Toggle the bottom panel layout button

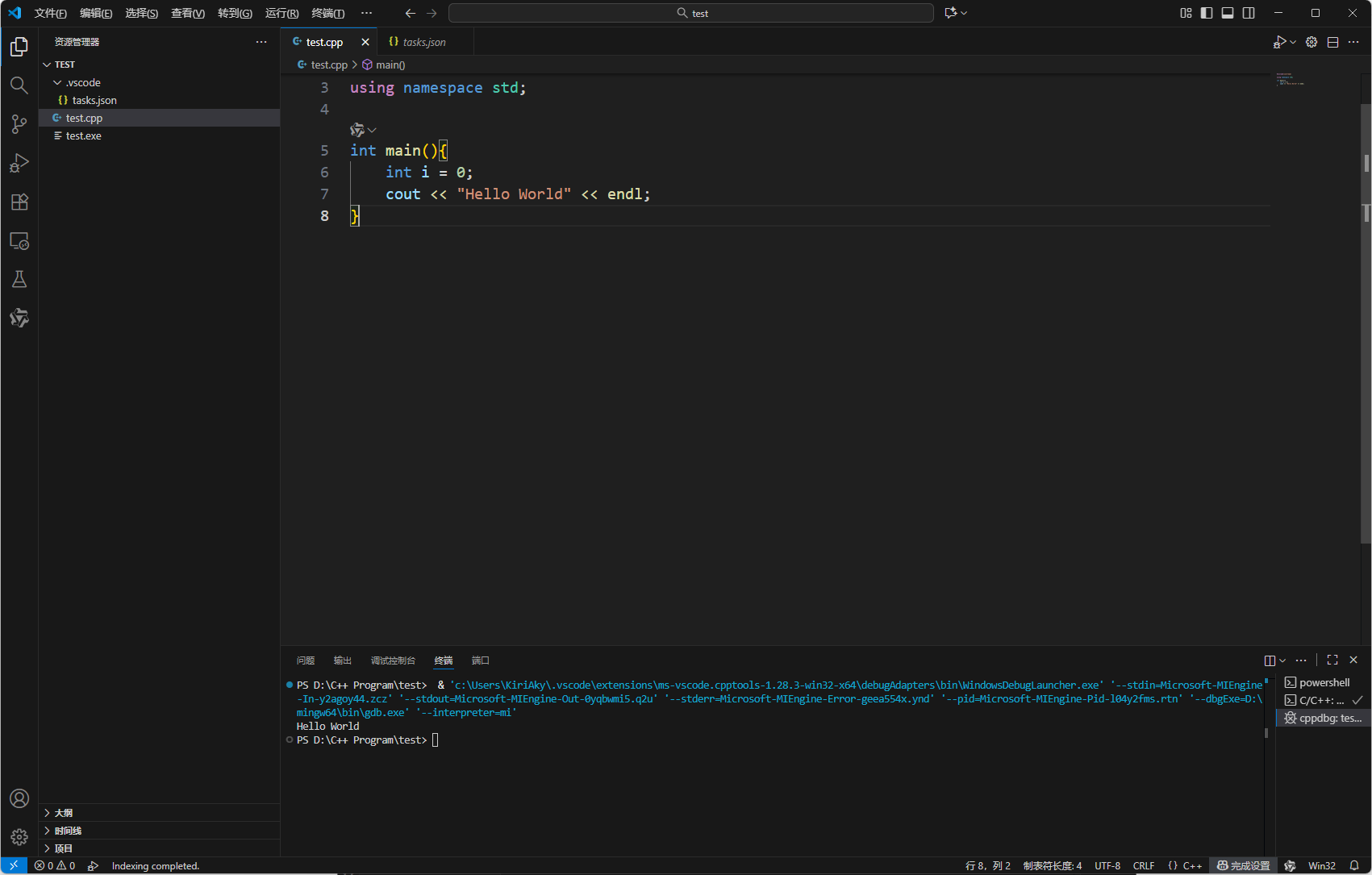click(1228, 13)
